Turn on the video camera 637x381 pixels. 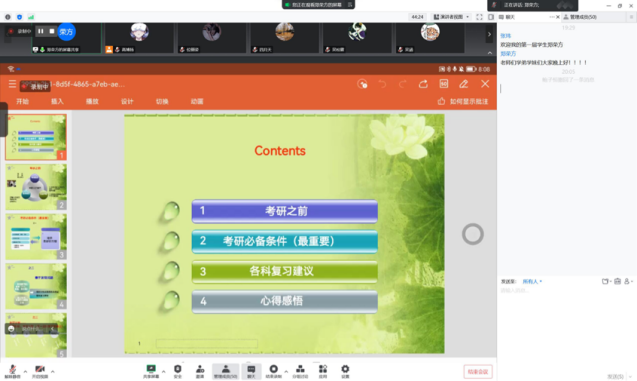tap(40, 371)
